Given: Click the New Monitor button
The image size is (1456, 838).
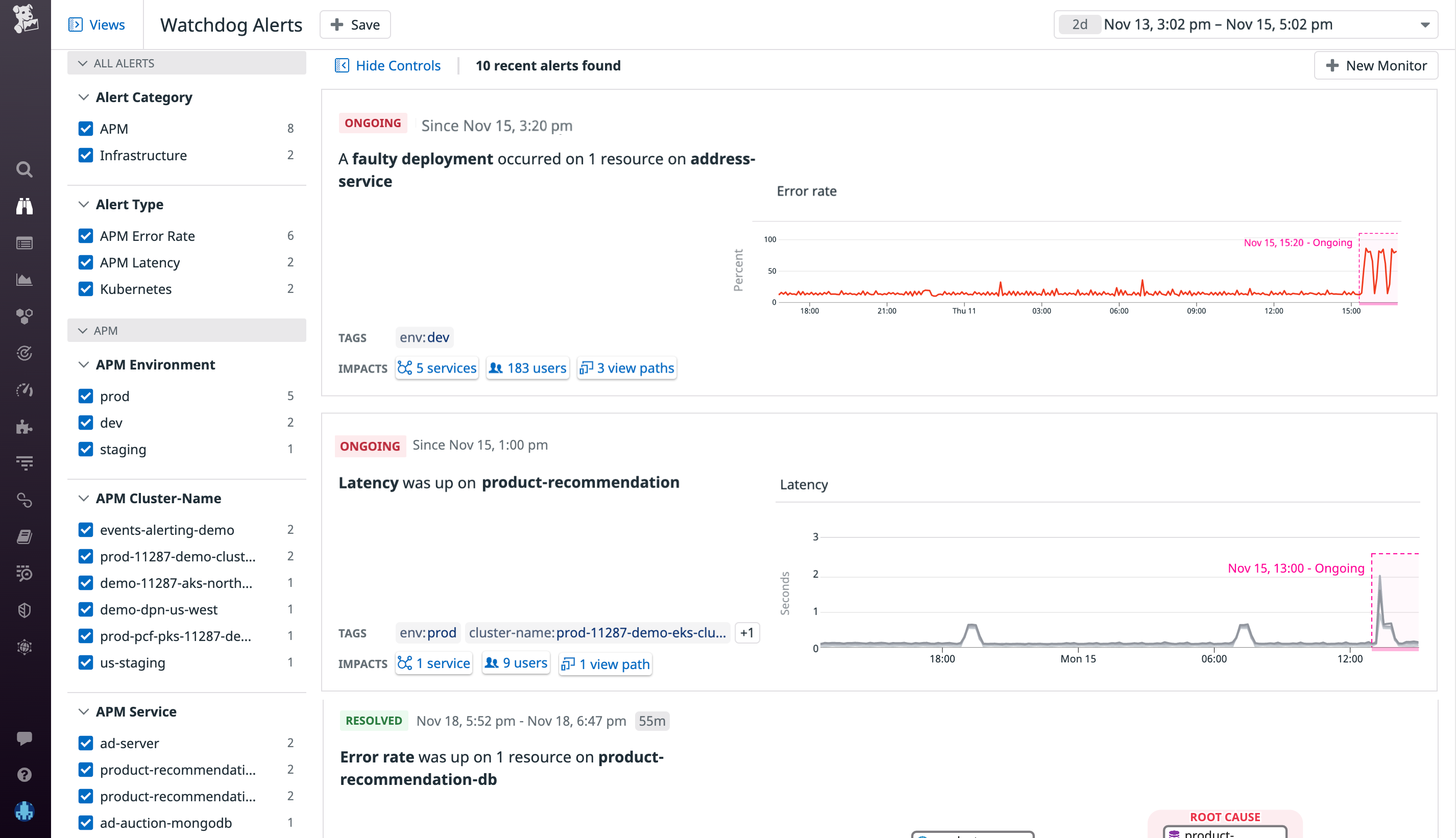Looking at the screenshot, I should click(x=1376, y=65).
